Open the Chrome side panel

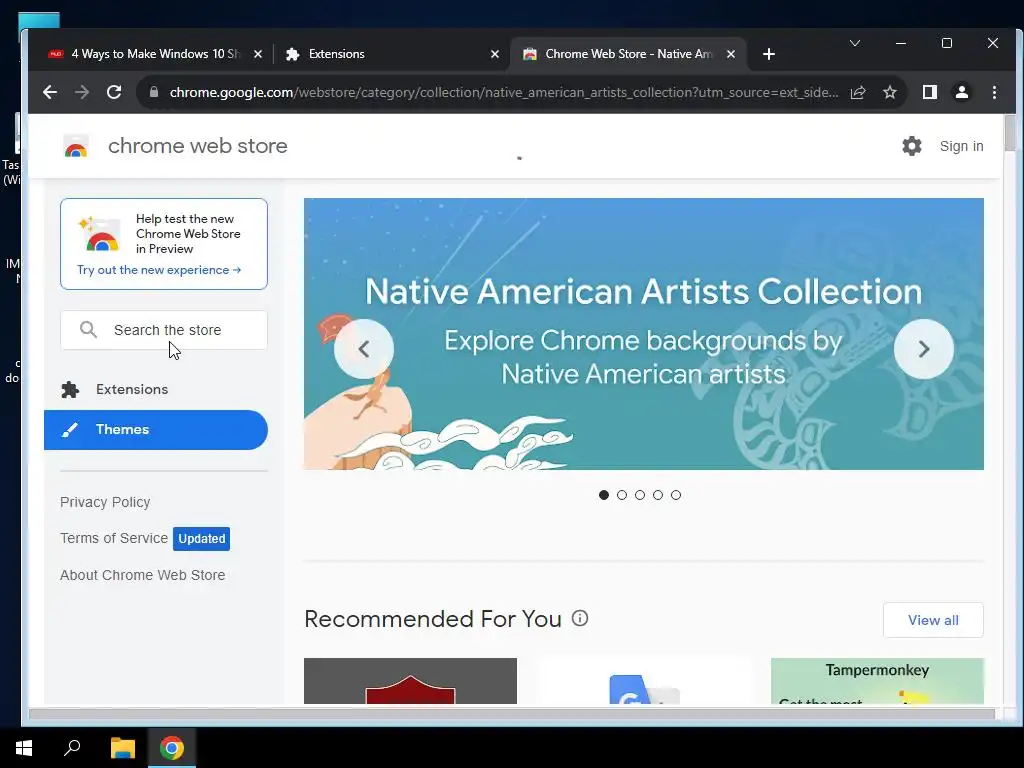[930, 92]
